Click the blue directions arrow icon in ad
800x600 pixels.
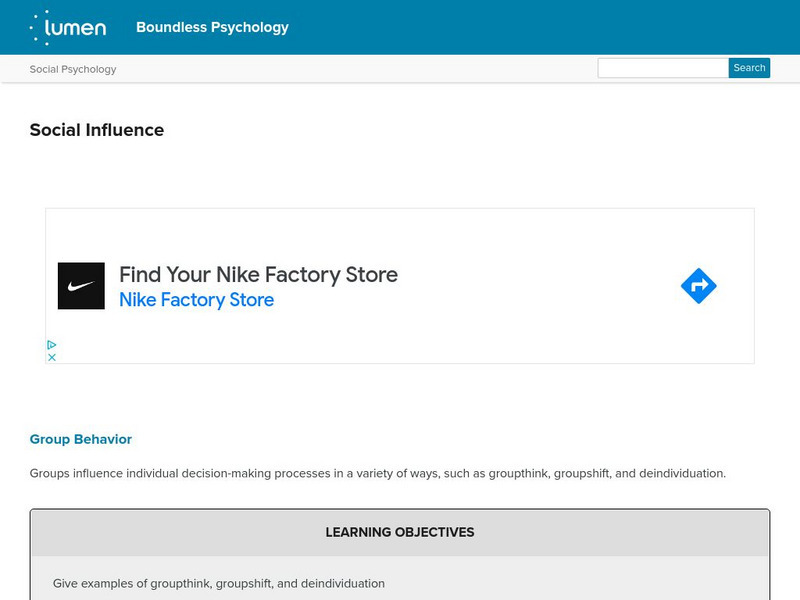tap(698, 286)
